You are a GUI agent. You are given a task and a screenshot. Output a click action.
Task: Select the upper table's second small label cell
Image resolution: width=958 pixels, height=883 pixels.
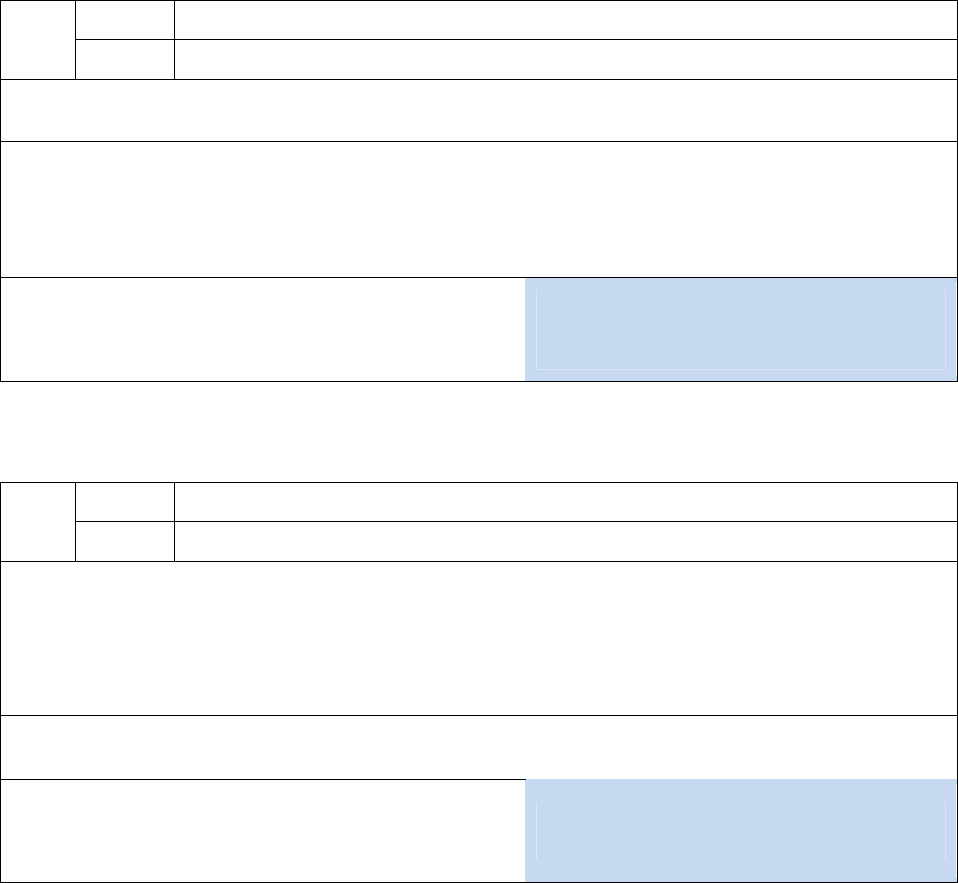pos(125,60)
